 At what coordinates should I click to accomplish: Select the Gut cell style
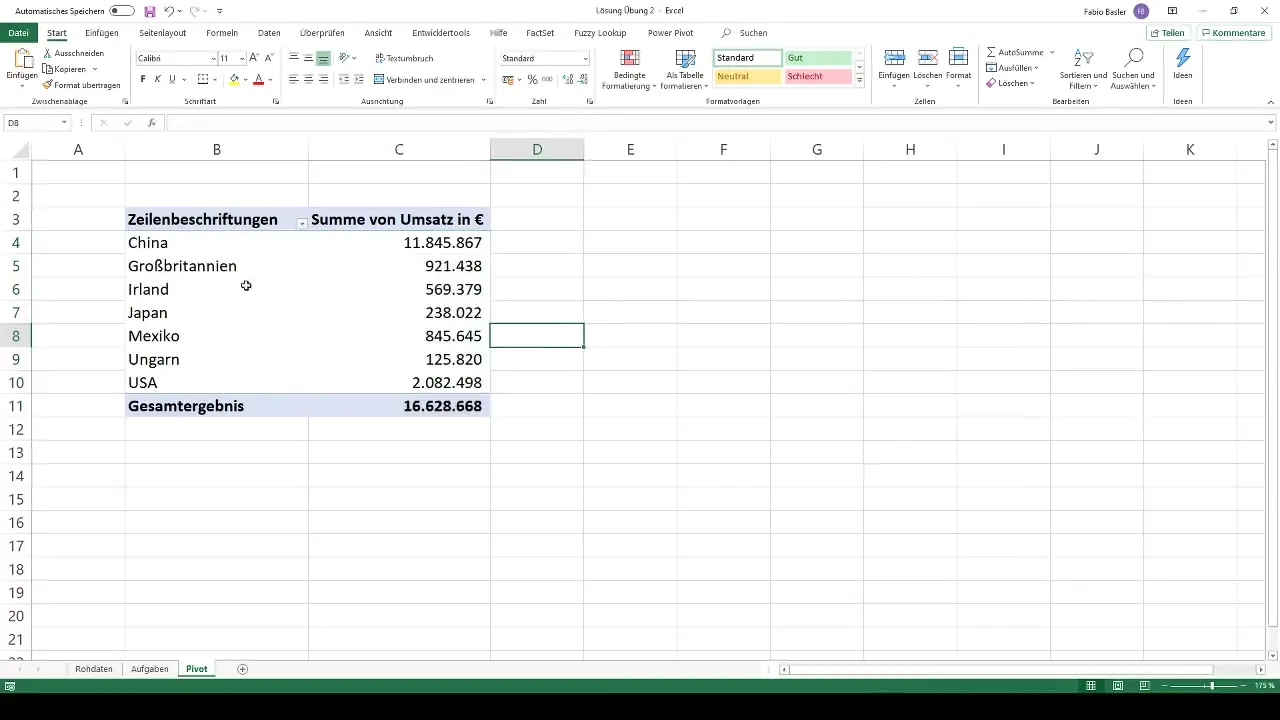pos(817,58)
